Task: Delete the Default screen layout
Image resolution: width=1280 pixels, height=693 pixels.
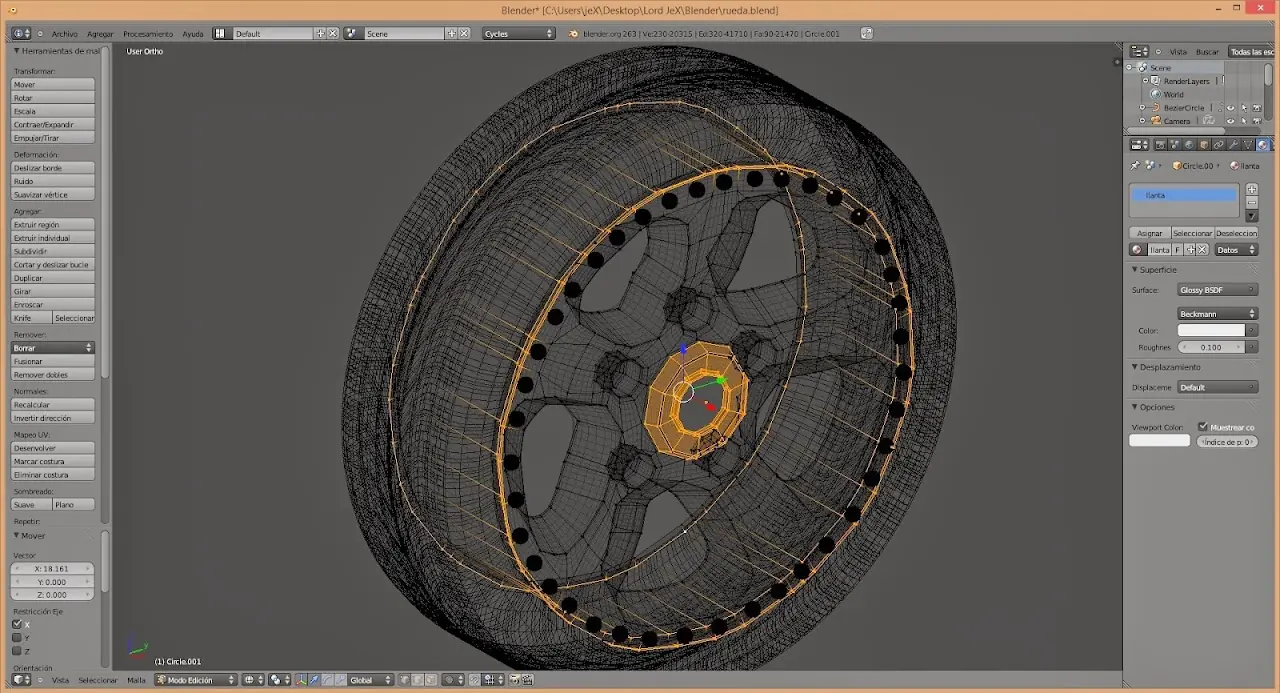Action: [333, 33]
